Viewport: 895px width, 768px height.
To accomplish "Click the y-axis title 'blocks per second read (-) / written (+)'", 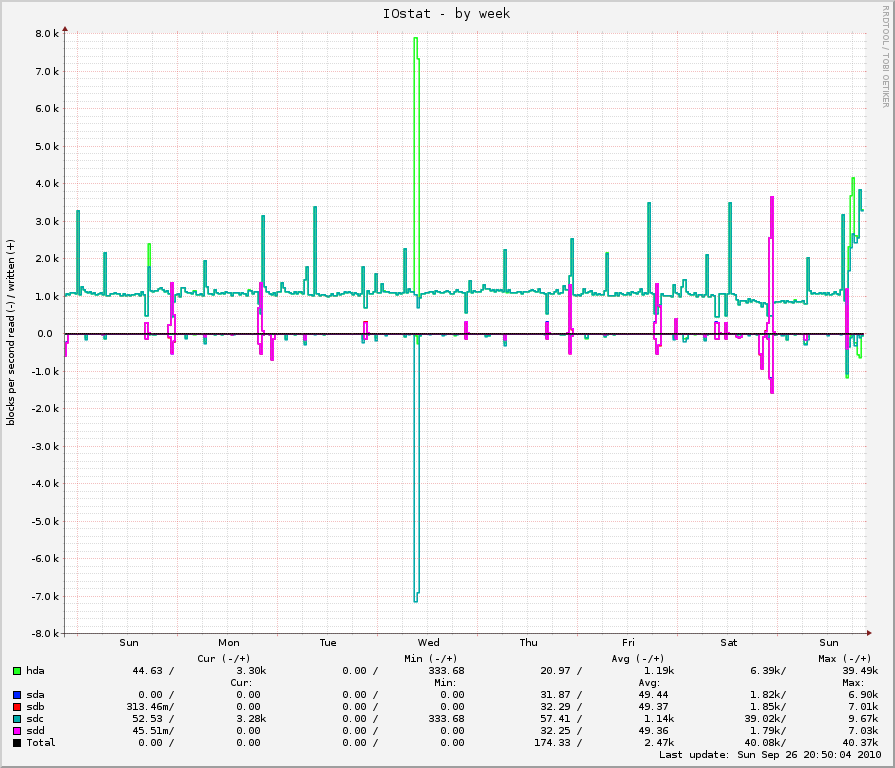I will (11, 332).
